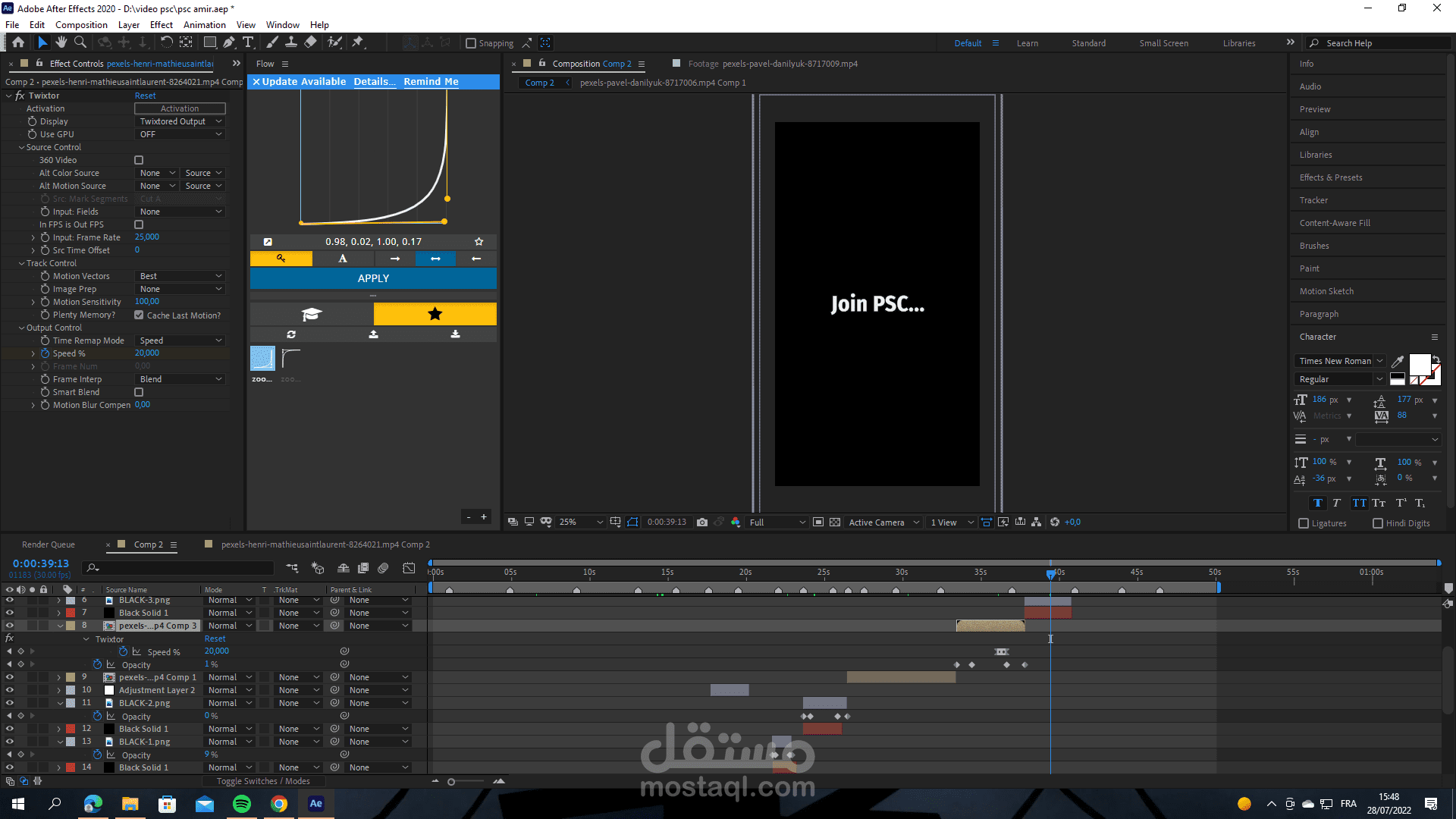
Task: Click the Flow favorites star button
Action: click(x=435, y=314)
